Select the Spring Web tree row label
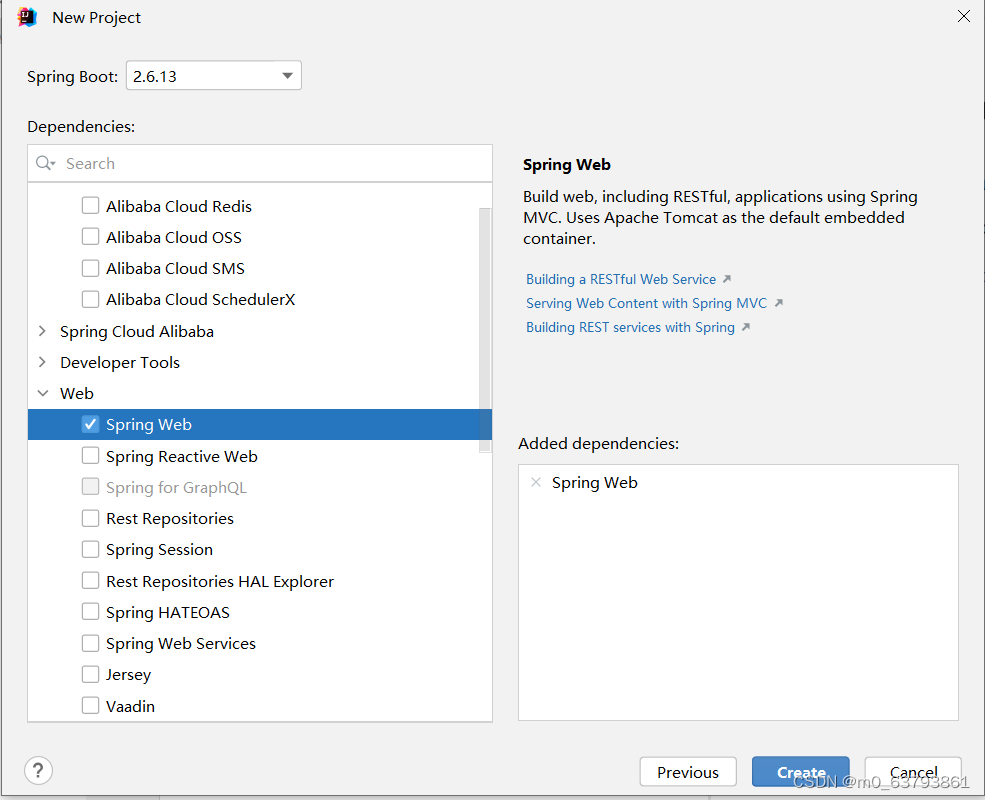Screen dimensions: 985x800 pos(149,424)
